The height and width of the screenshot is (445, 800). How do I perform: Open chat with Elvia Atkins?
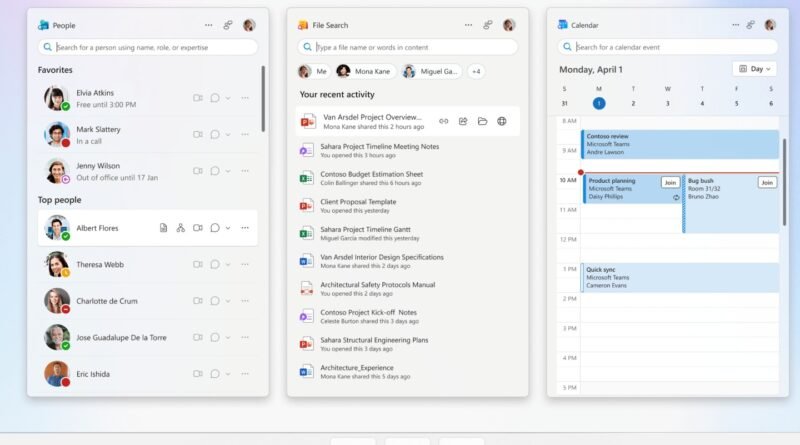215,98
